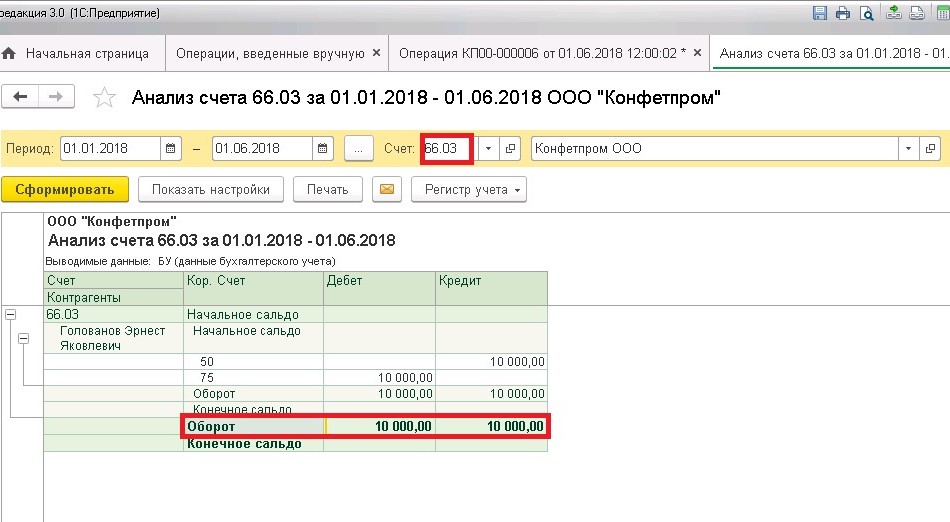Open calendar picker for end date 01.06.2018
Image resolution: width=950 pixels, height=522 pixels.
[322, 148]
